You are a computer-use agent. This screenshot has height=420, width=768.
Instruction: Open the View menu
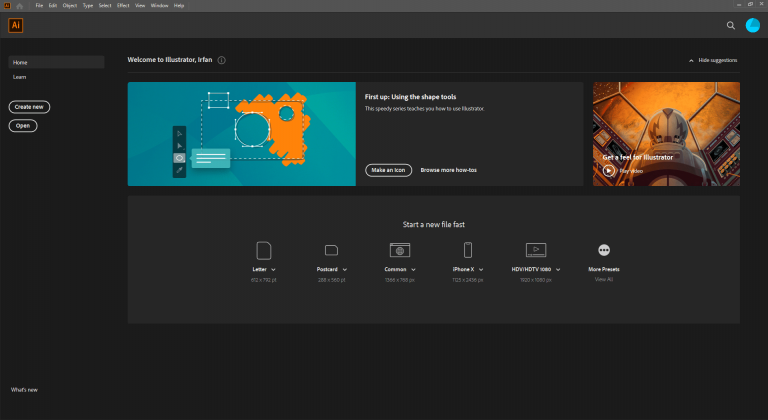coord(140,6)
